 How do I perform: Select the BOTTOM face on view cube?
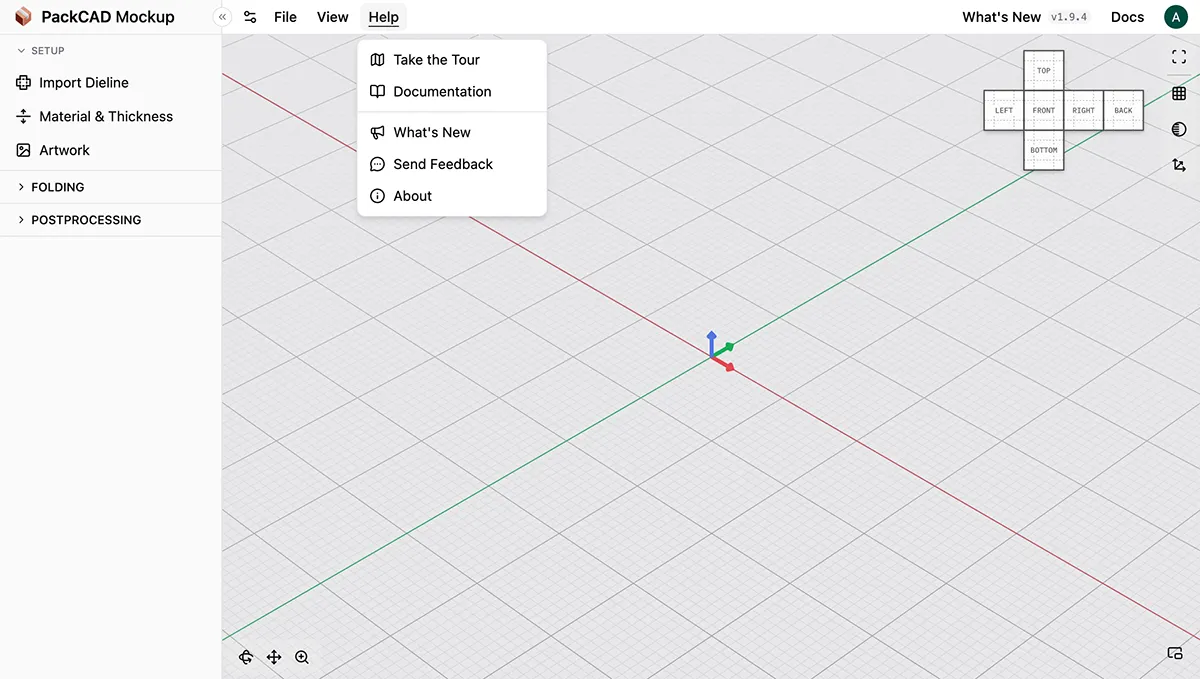[1044, 150]
